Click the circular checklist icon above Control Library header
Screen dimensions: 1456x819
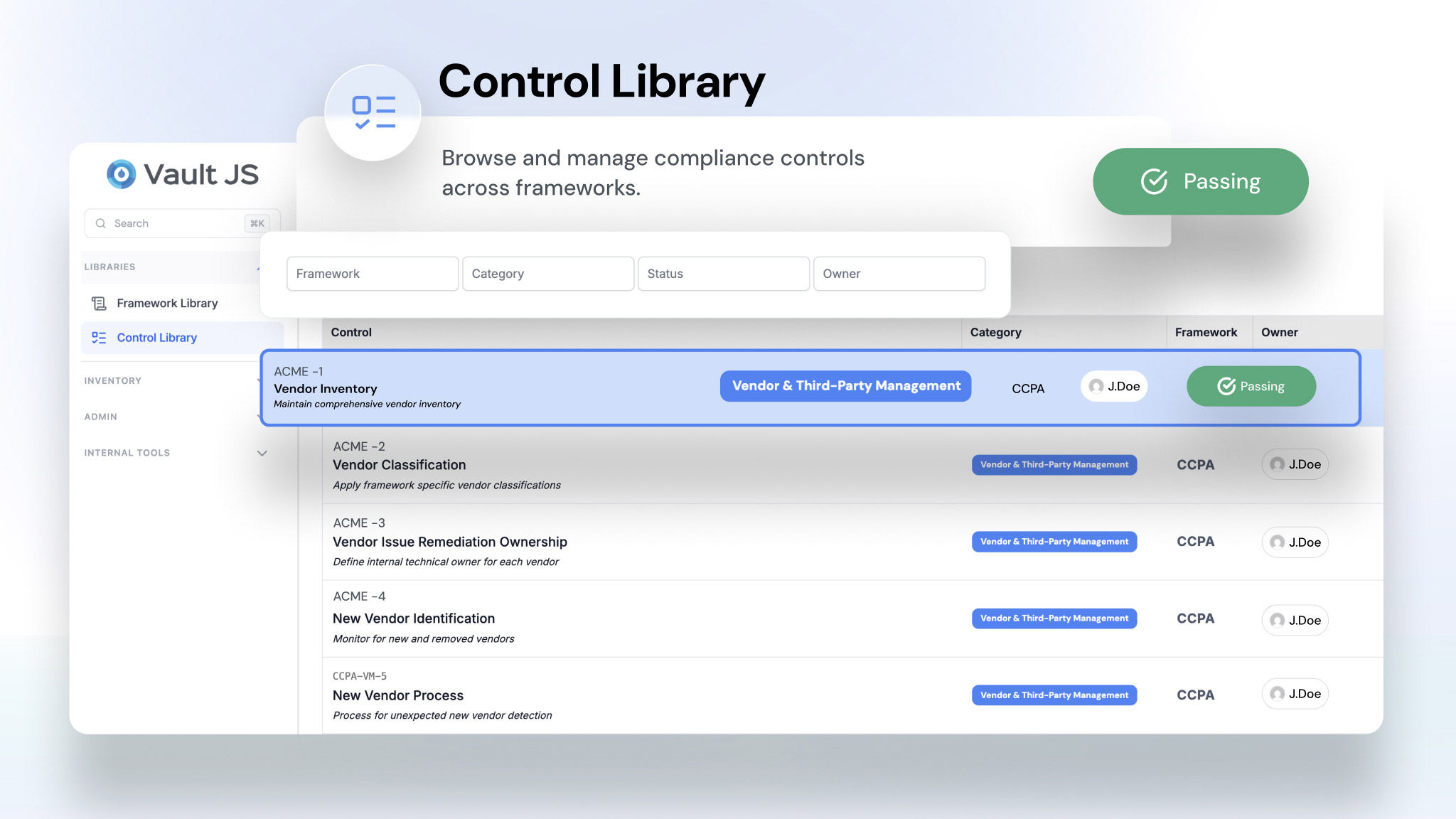373,112
